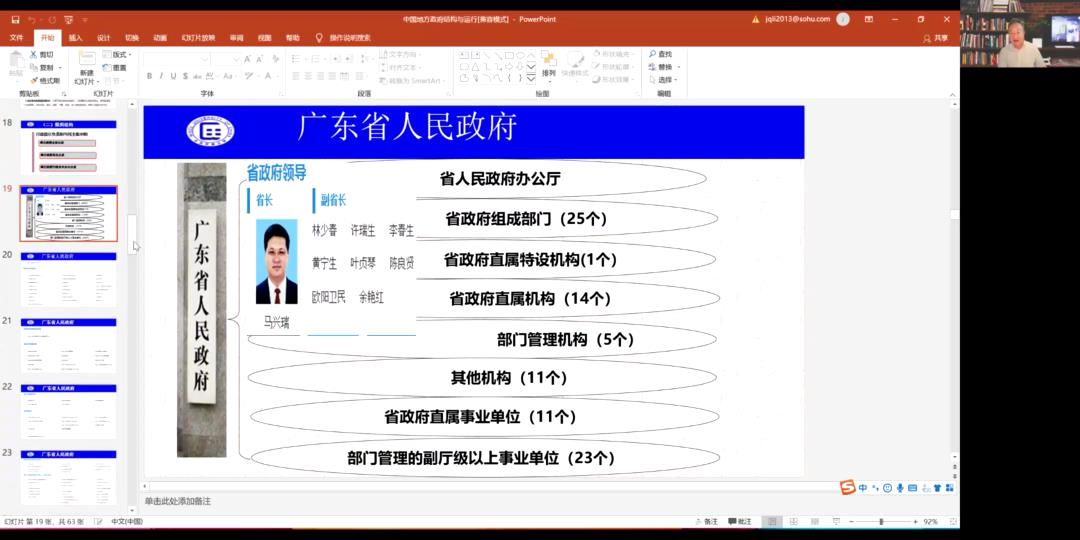Click the Share (共享) icon
Viewport: 1080px width, 540px height.
[x=927, y=39]
